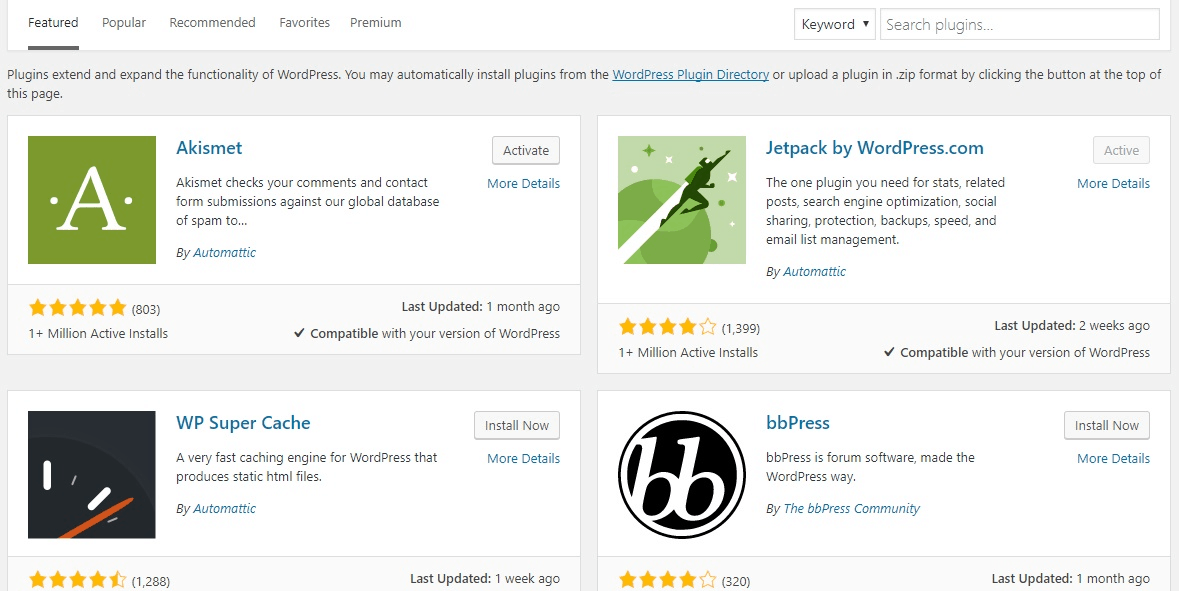The width and height of the screenshot is (1179, 591).
Task: Open The bbPress Community author link
Action: point(851,508)
